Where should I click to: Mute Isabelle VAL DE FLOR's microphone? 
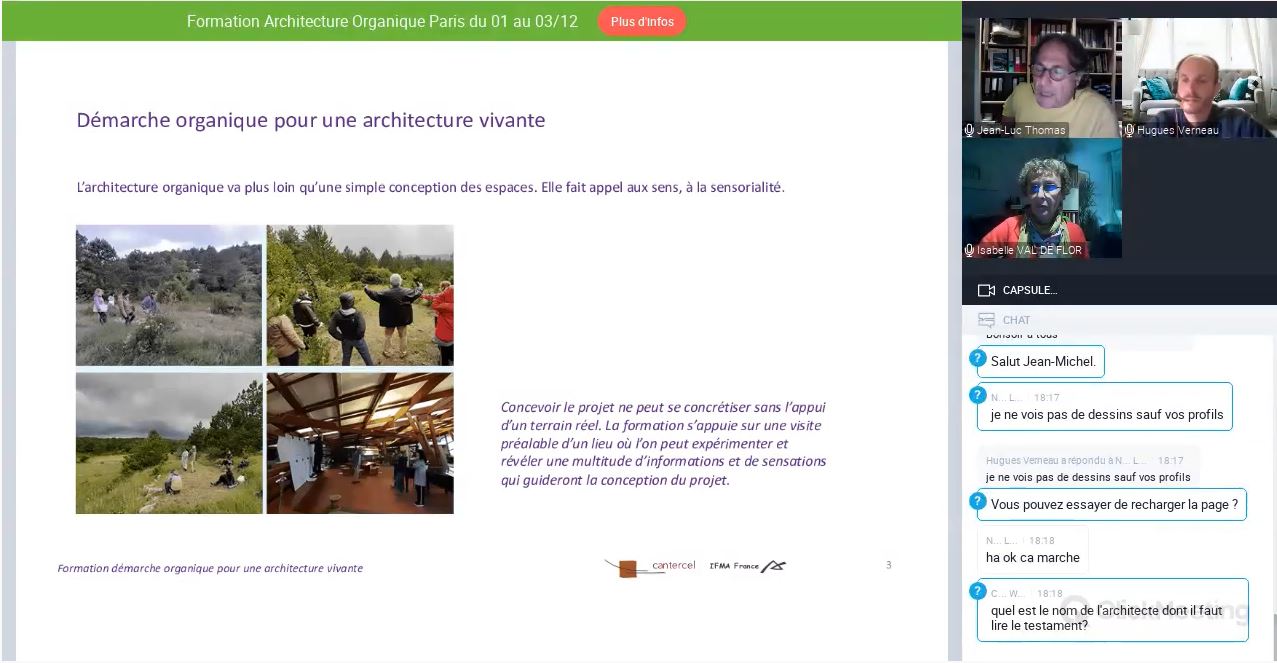tap(968, 250)
